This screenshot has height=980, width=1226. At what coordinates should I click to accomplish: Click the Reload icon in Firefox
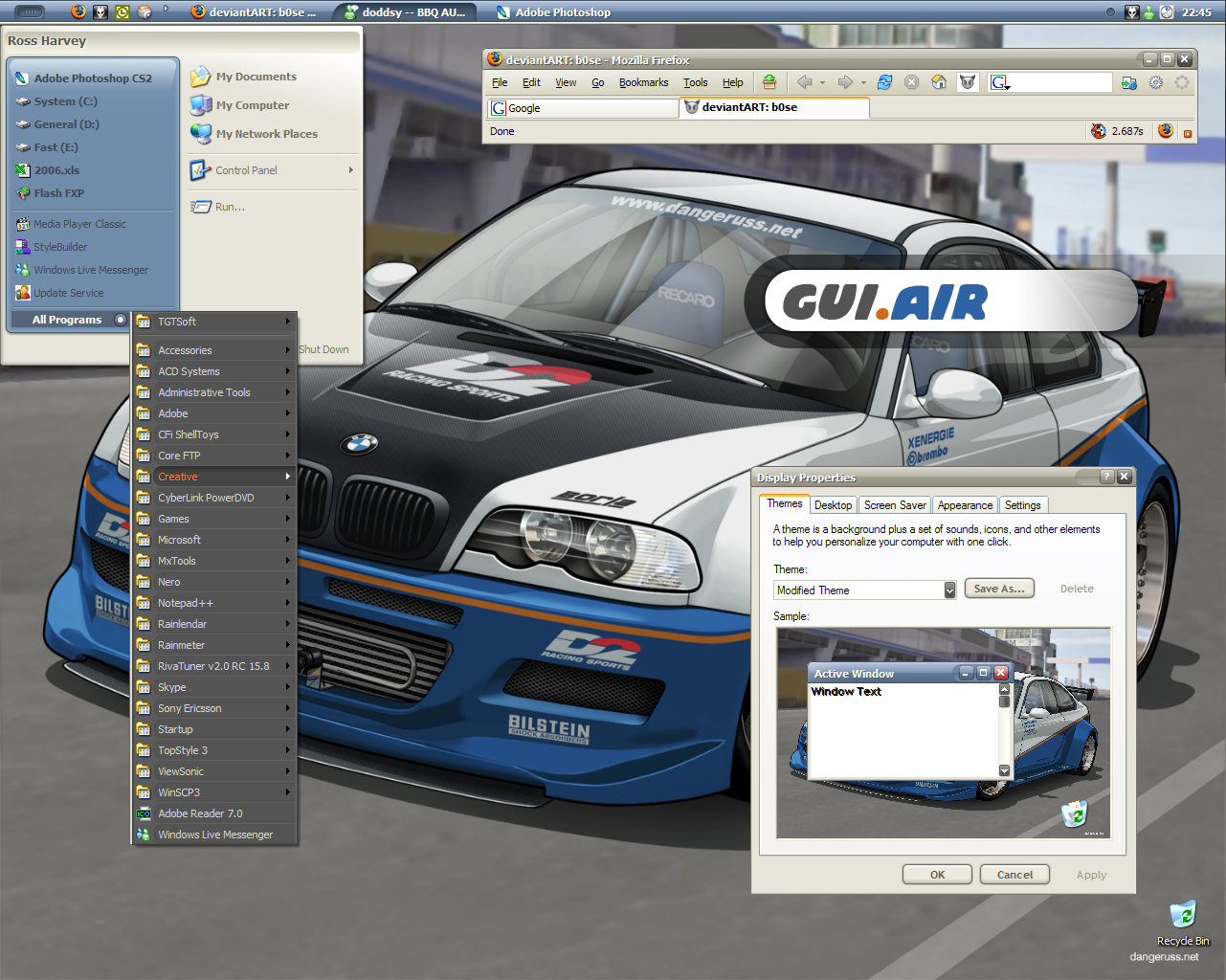click(885, 82)
